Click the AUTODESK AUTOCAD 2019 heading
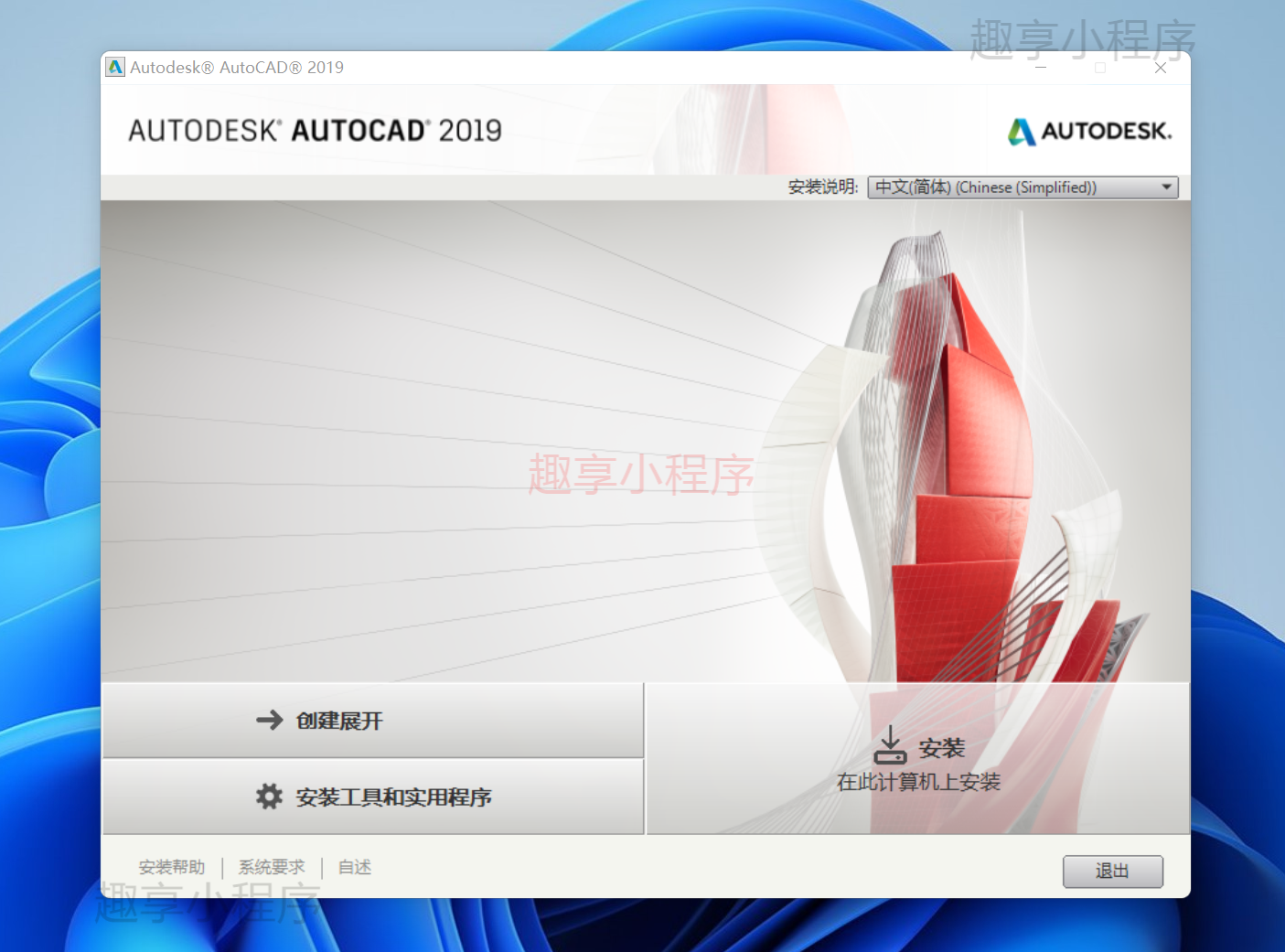Screen dimensions: 1285x952 pyautogui.click(x=315, y=131)
